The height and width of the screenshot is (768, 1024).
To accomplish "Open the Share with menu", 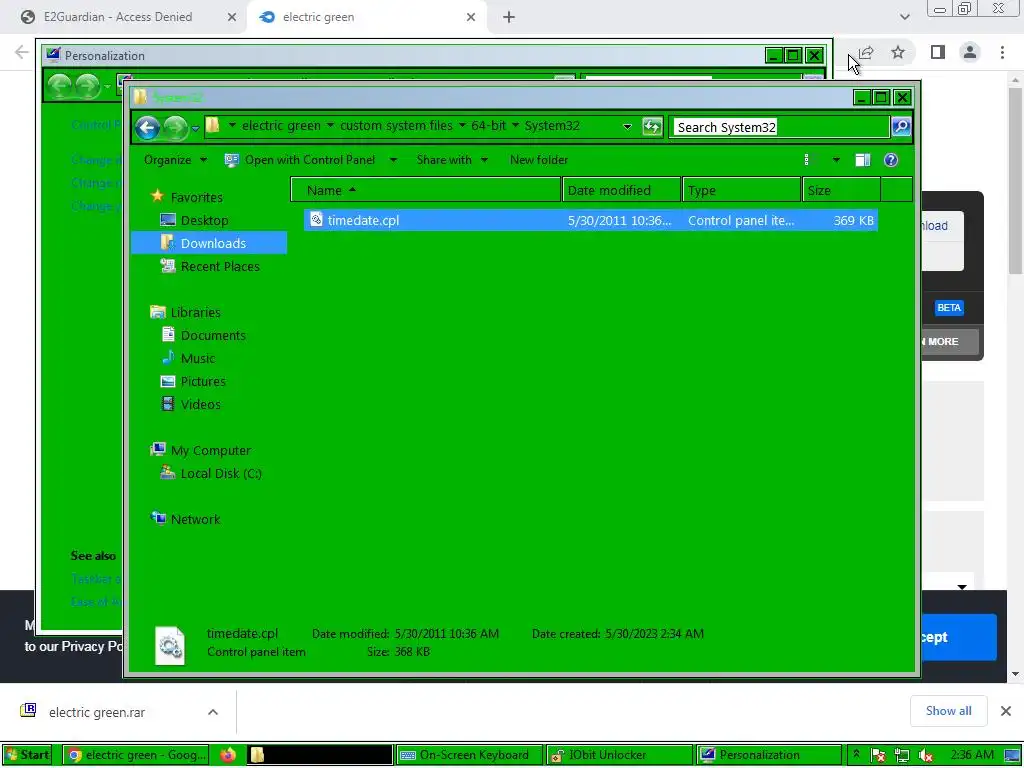I will point(452,160).
